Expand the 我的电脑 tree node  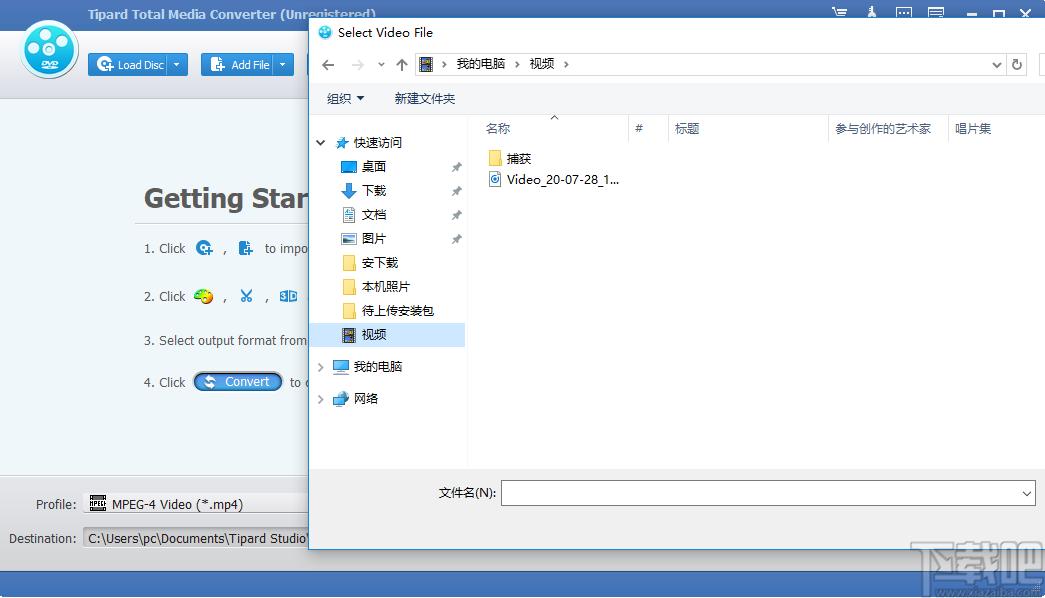[321, 367]
